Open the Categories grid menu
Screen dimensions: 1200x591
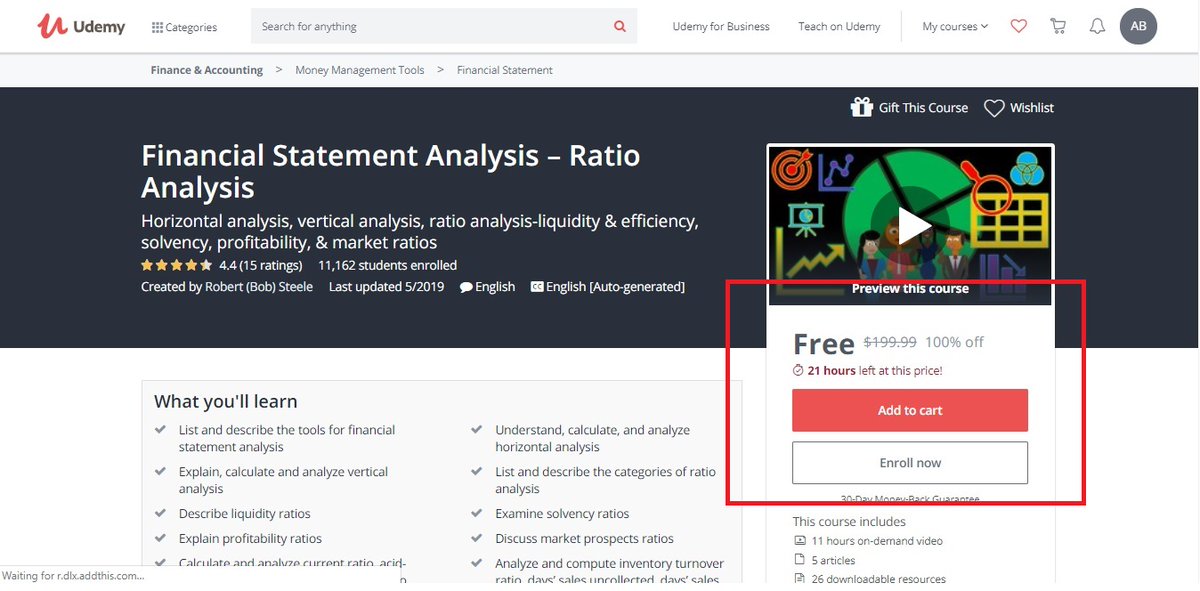click(185, 27)
